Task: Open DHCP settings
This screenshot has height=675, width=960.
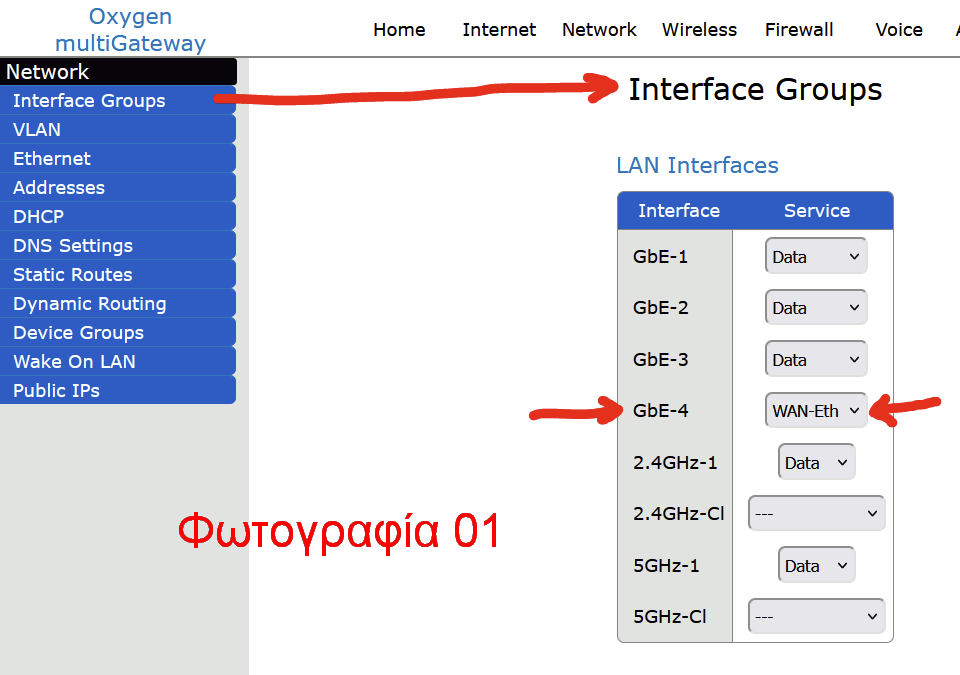Action: click(x=118, y=216)
